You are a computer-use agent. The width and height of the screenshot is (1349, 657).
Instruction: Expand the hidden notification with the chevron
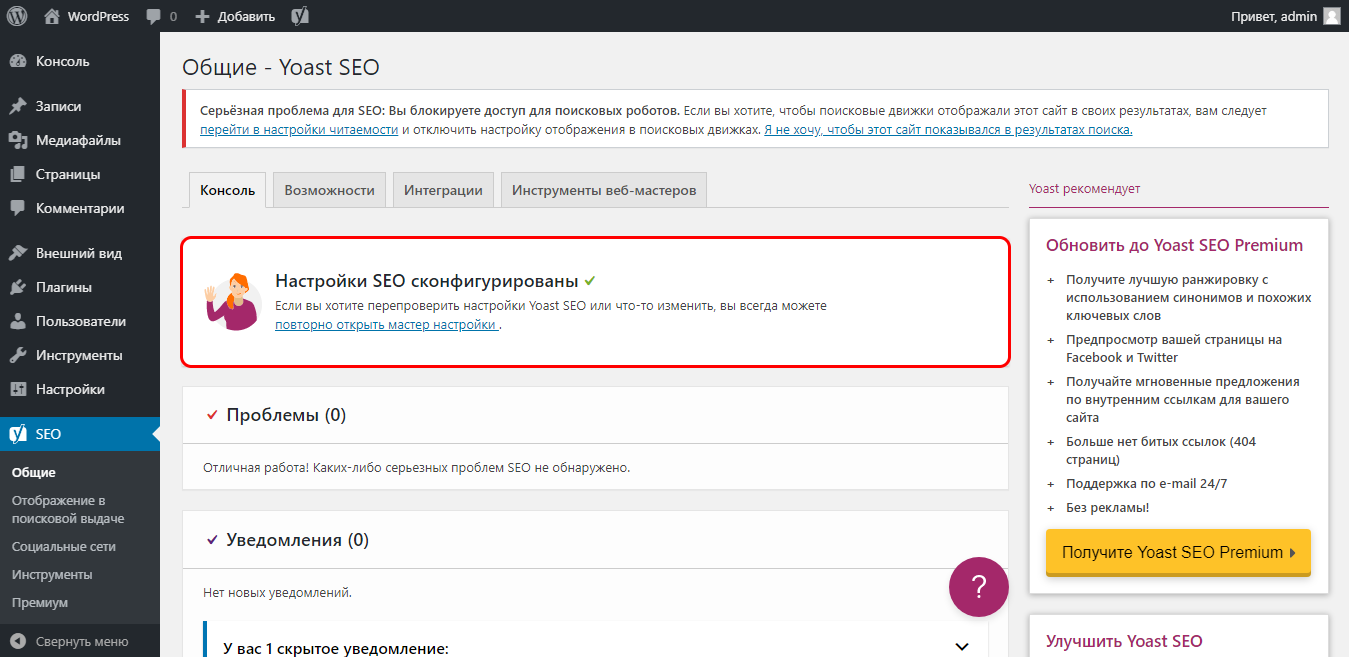pos(961,645)
